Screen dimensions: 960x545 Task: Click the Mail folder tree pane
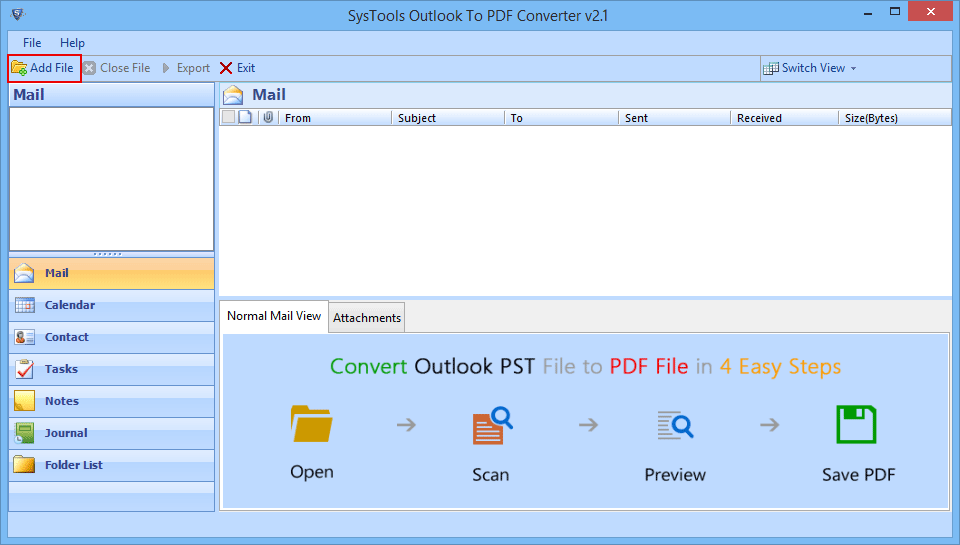pos(111,179)
